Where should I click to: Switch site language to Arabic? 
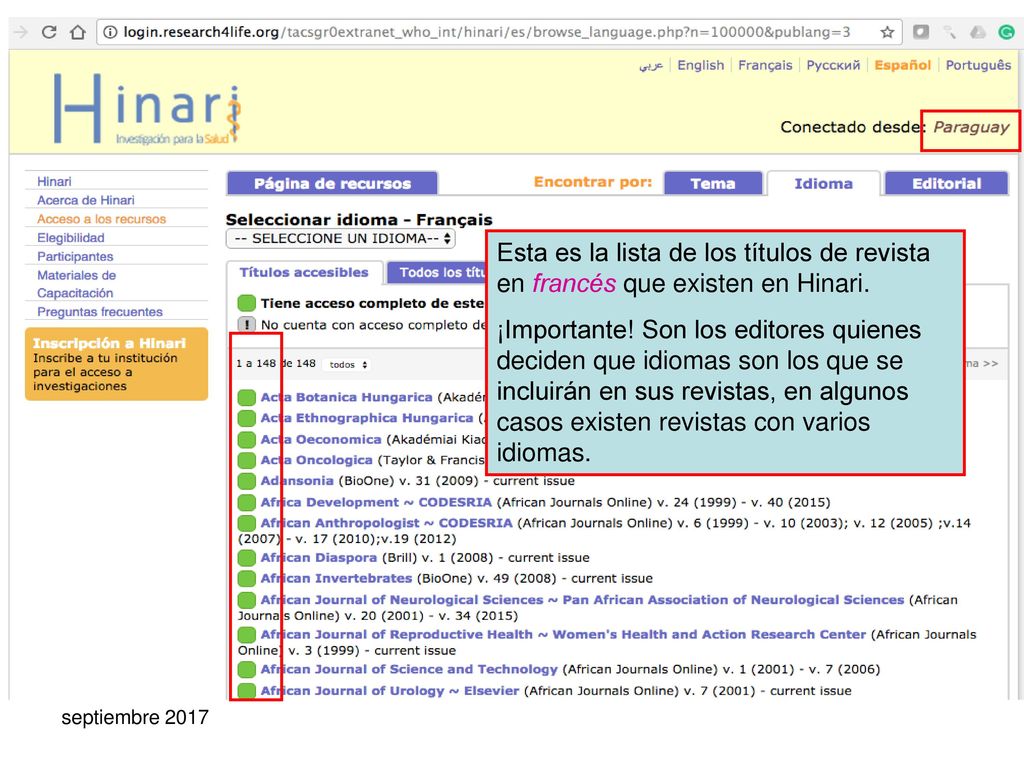pyautogui.click(x=651, y=65)
